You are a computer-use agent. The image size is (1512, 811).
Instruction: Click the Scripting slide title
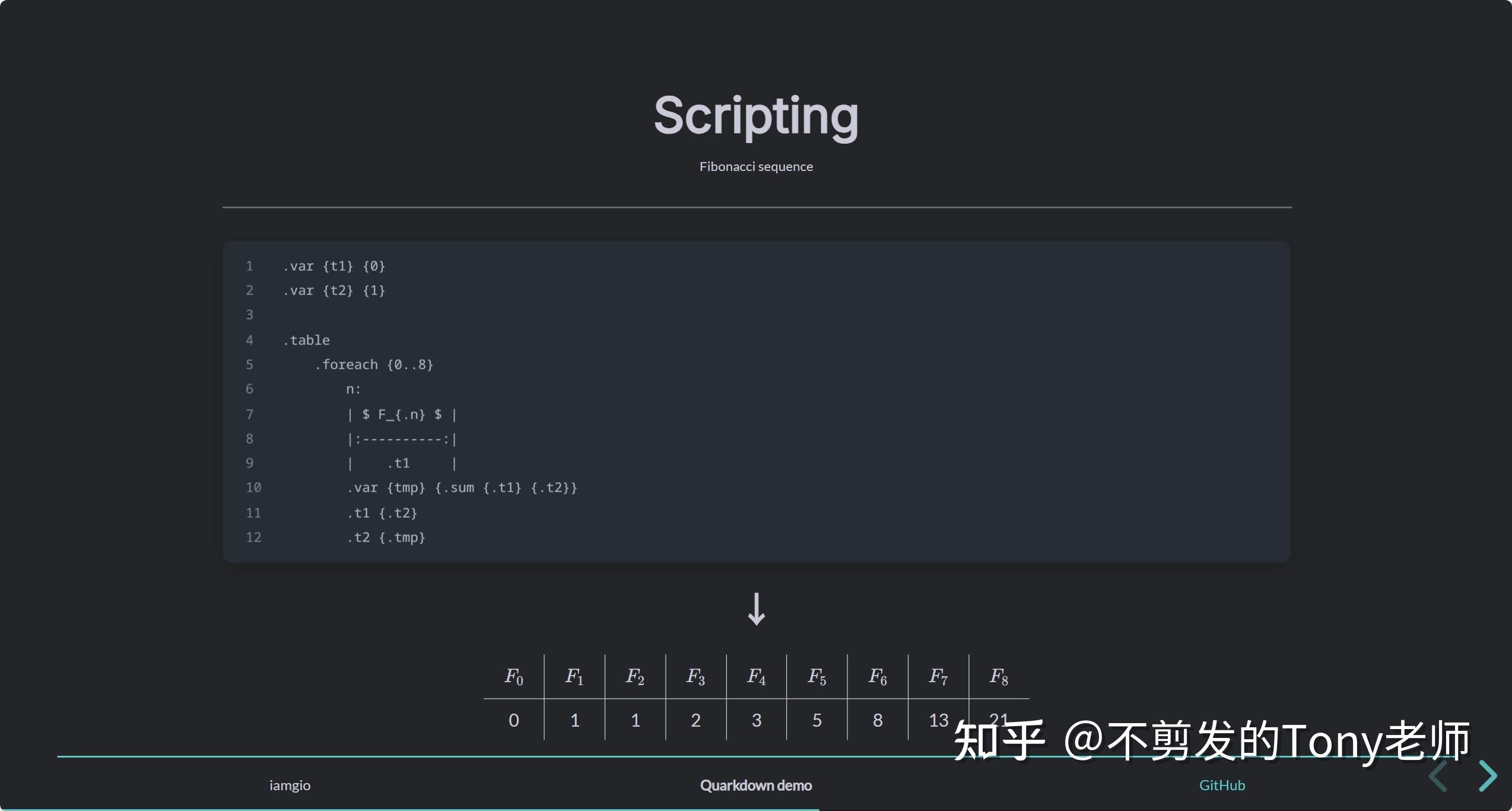click(756, 116)
